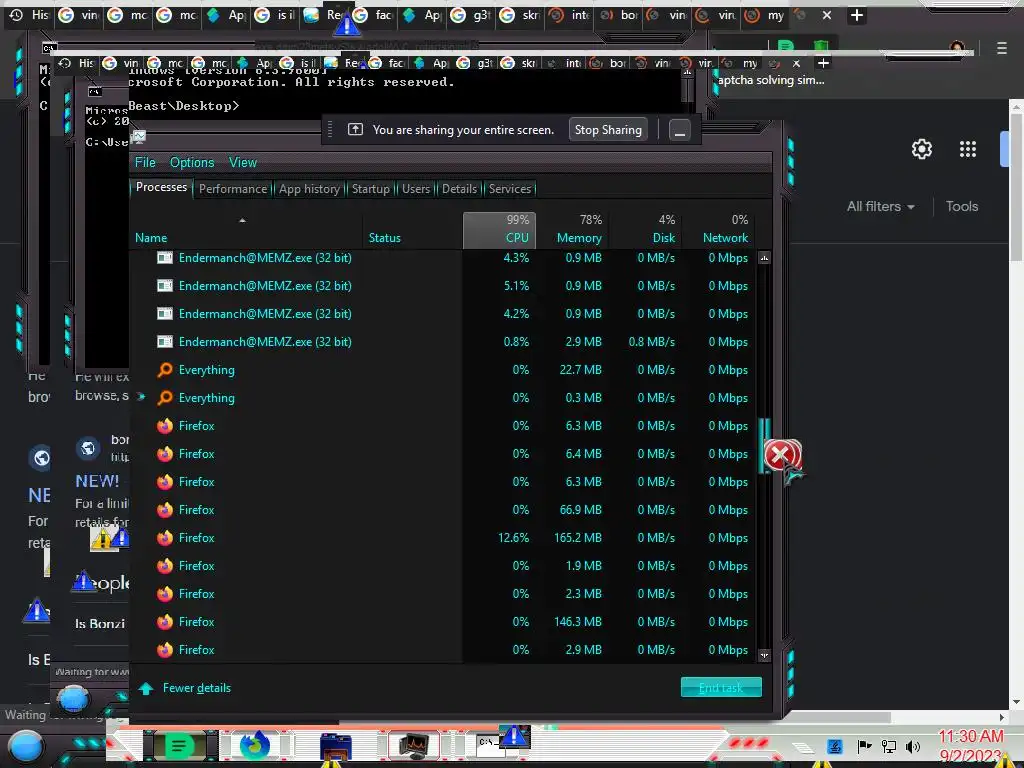The height and width of the screenshot is (768, 1024).
Task: Open File Explorer from the taskbar
Action: coord(336,746)
